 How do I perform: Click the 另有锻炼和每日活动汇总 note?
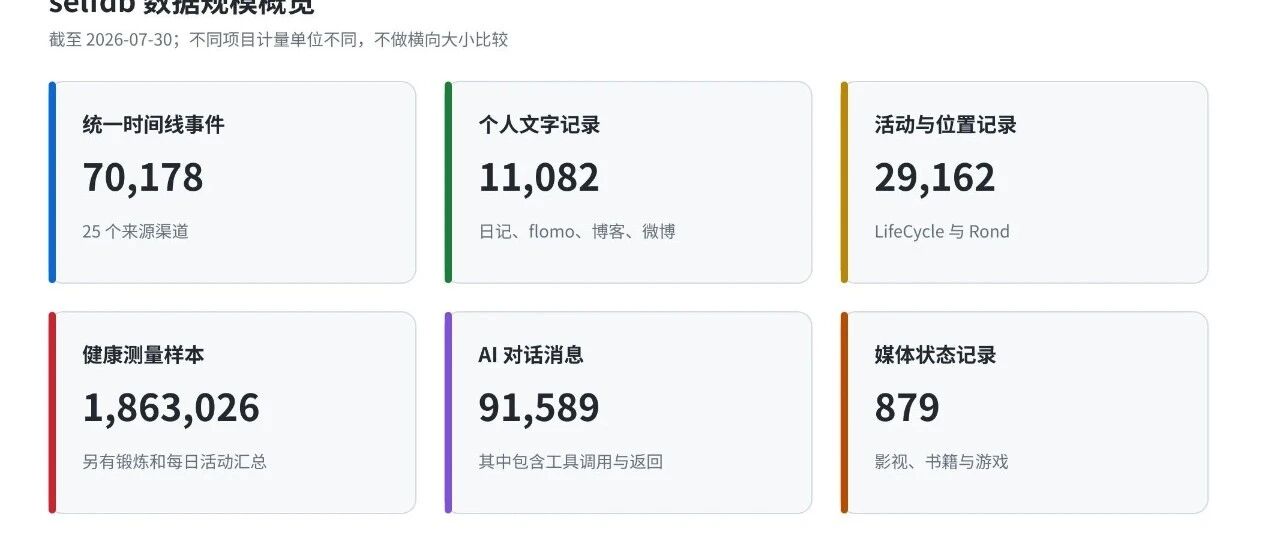(x=174, y=461)
